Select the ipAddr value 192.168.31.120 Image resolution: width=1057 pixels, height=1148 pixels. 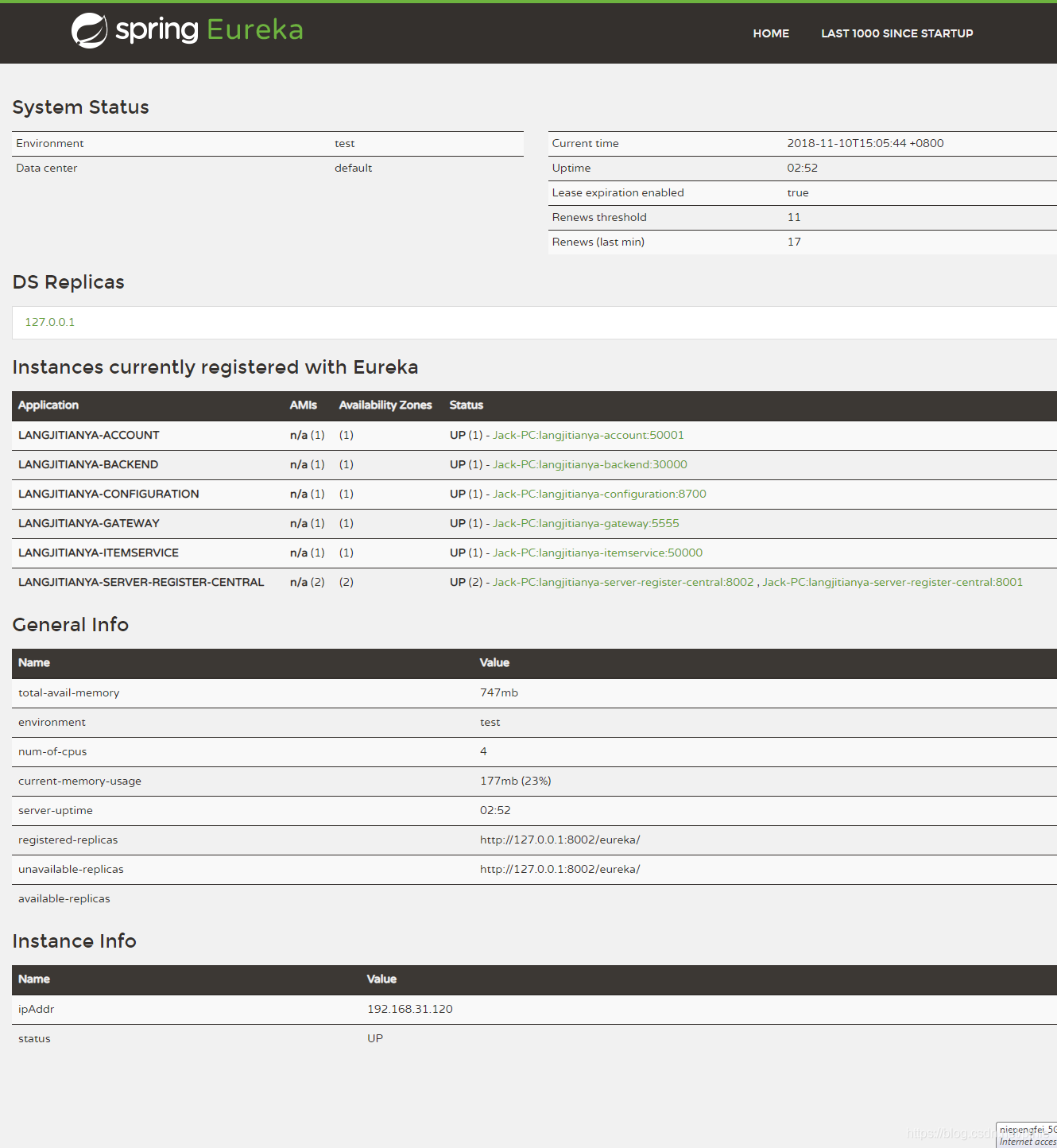click(x=410, y=1009)
